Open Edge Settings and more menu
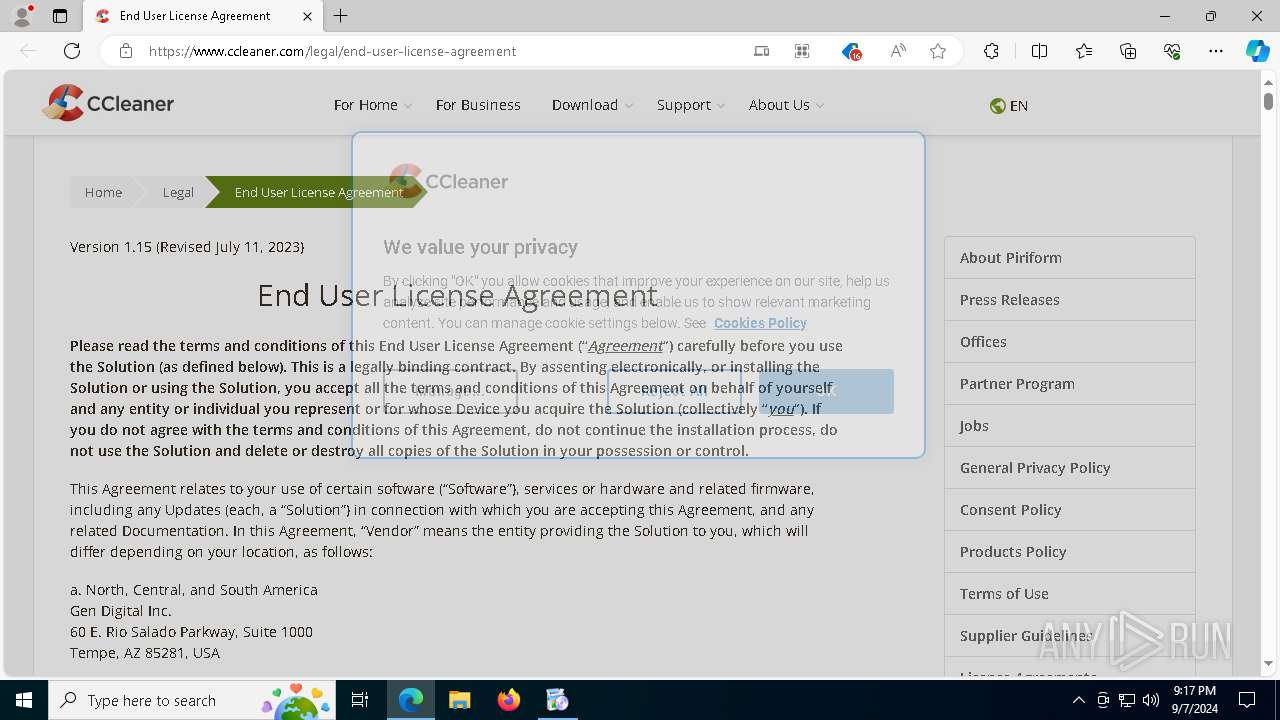The width and height of the screenshot is (1280, 720). pyautogui.click(x=1216, y=51)
